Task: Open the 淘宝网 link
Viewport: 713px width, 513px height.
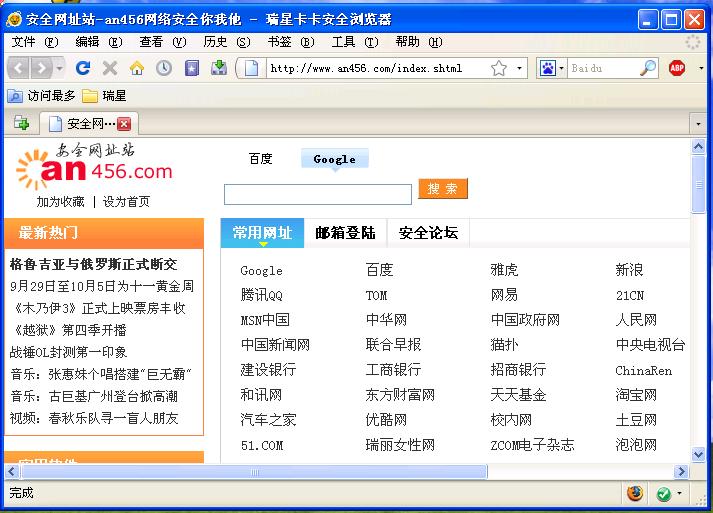Action: [x=636, y=395]
